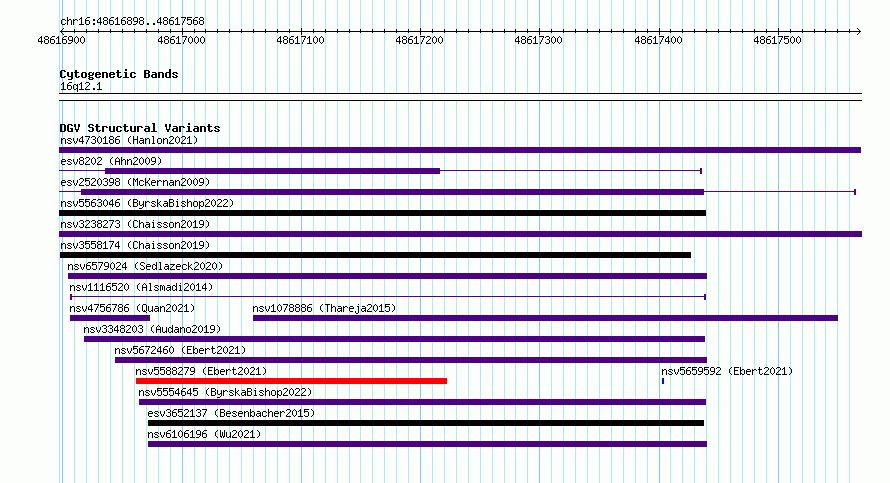Click the nsv4730186 (Hanlon2021) variant label

(129, 140)
